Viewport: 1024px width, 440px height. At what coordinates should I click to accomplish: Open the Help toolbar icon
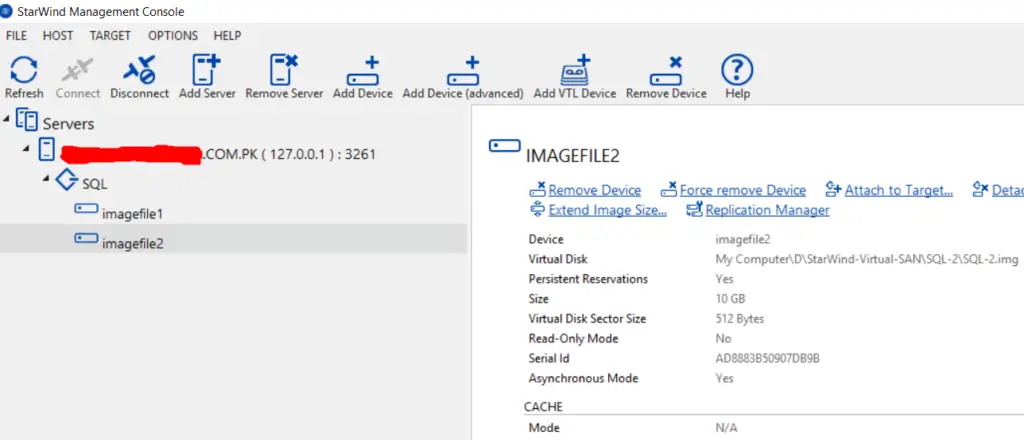737,70
